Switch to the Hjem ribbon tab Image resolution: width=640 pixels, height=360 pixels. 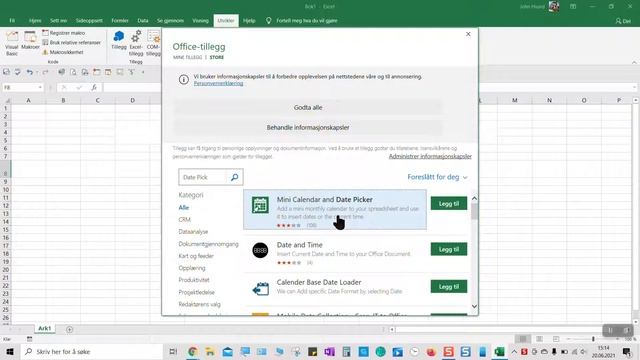35,20
